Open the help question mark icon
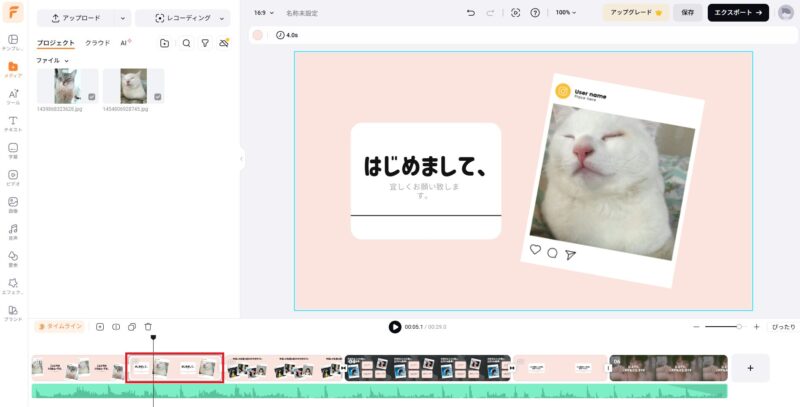Screen dimensions: 800x407 tap(535, 13)
